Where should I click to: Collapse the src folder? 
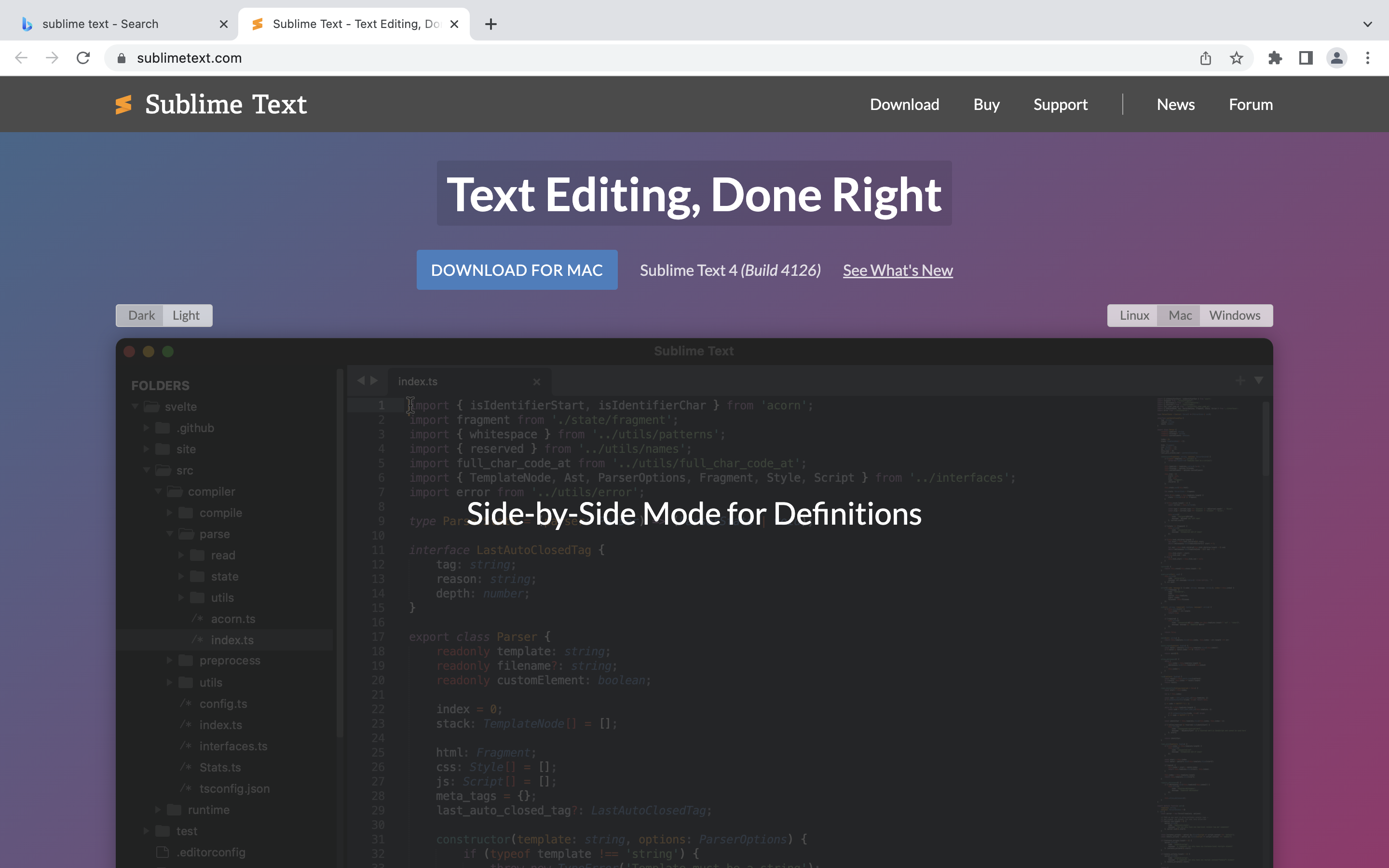point(146,470)
